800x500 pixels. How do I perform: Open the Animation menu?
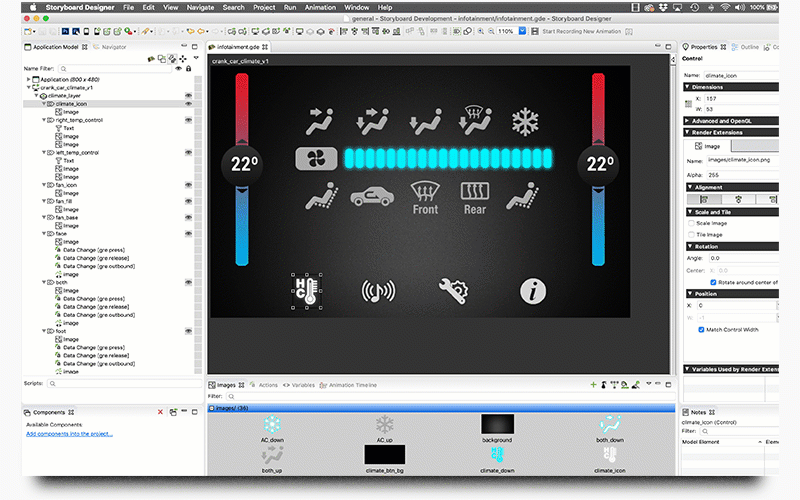click(319, 8)
